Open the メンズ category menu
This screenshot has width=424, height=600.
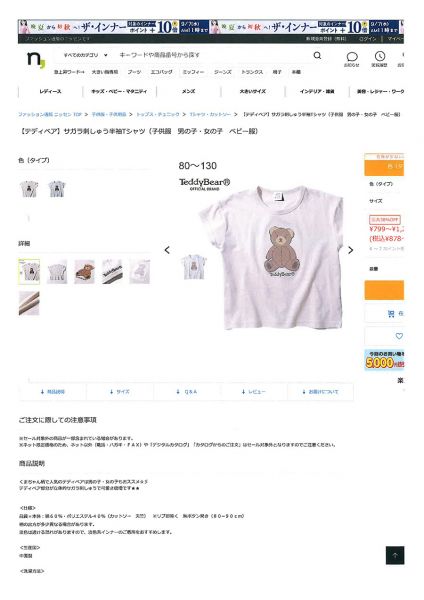(188, 91)
